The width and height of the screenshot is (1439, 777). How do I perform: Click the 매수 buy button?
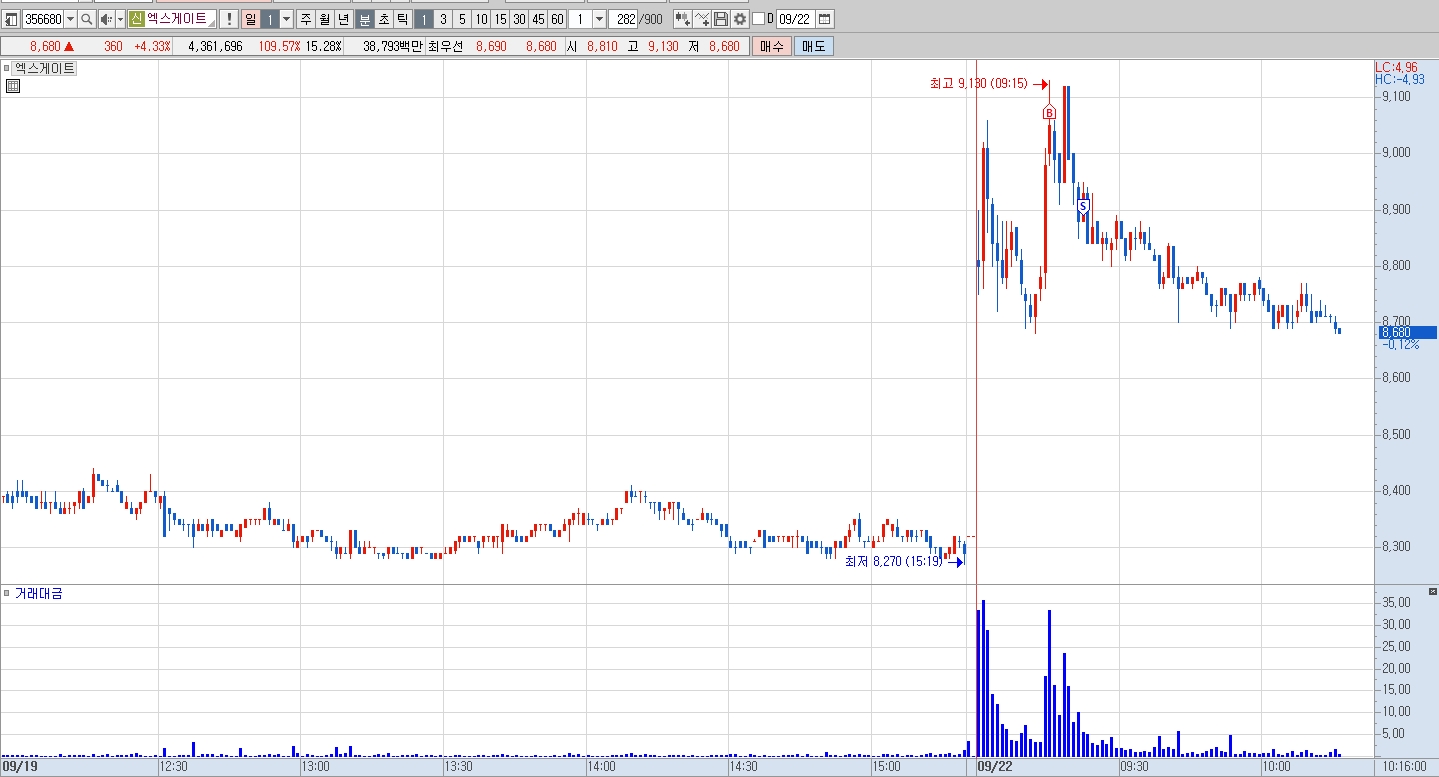pyautogui.click(x=772, y=46)
